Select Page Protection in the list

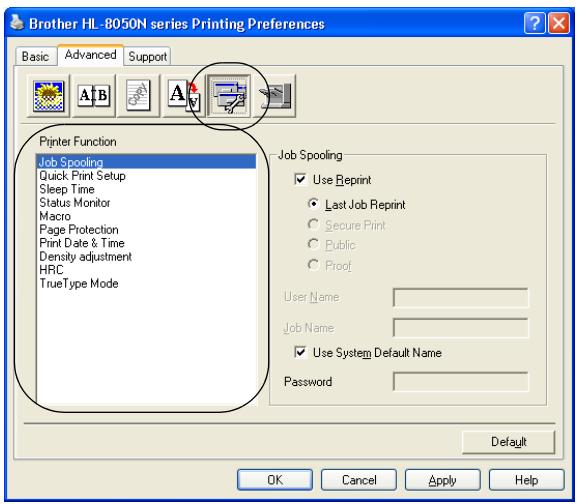coord(146,229)
